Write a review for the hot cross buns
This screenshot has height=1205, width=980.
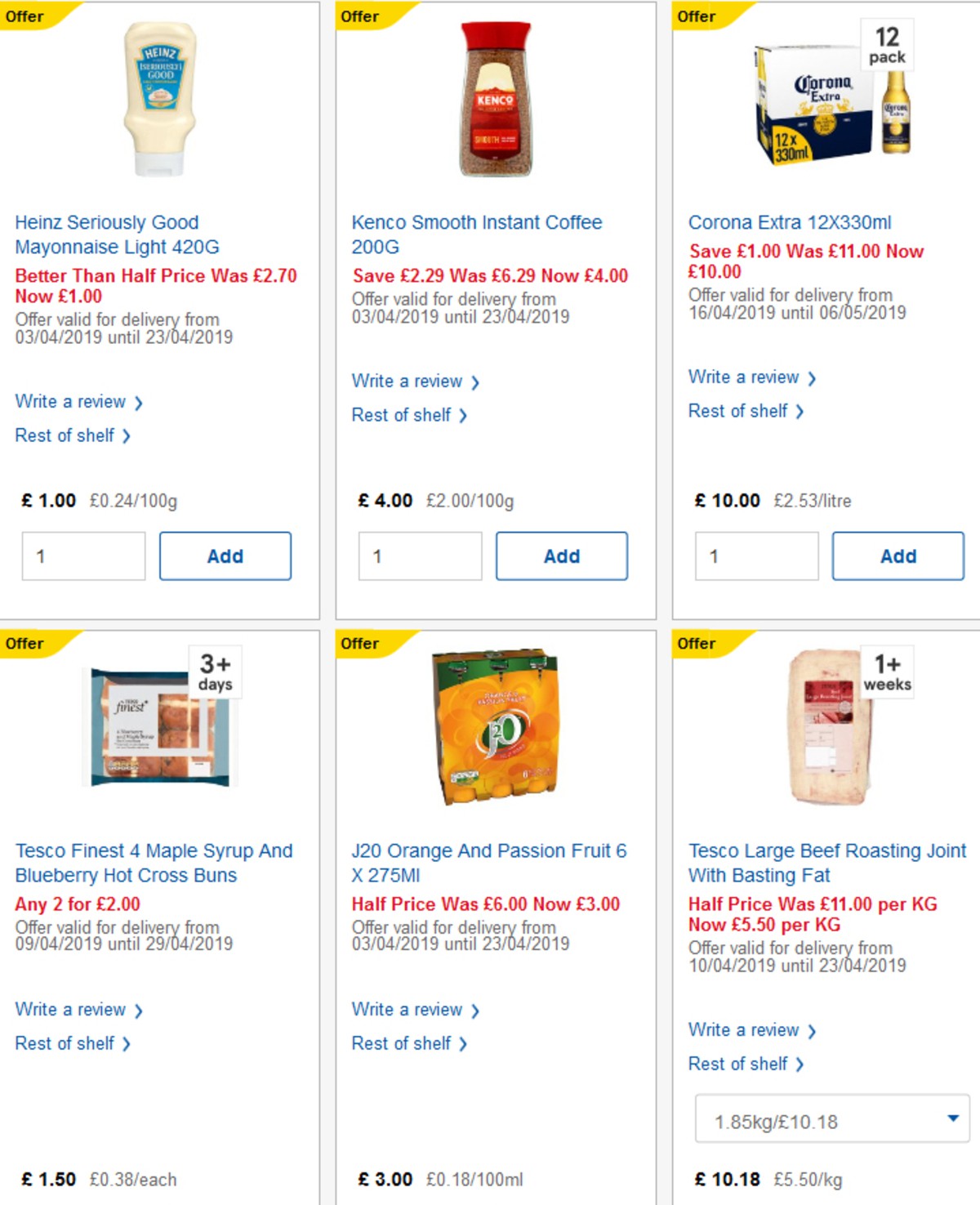coord(72,1010)
